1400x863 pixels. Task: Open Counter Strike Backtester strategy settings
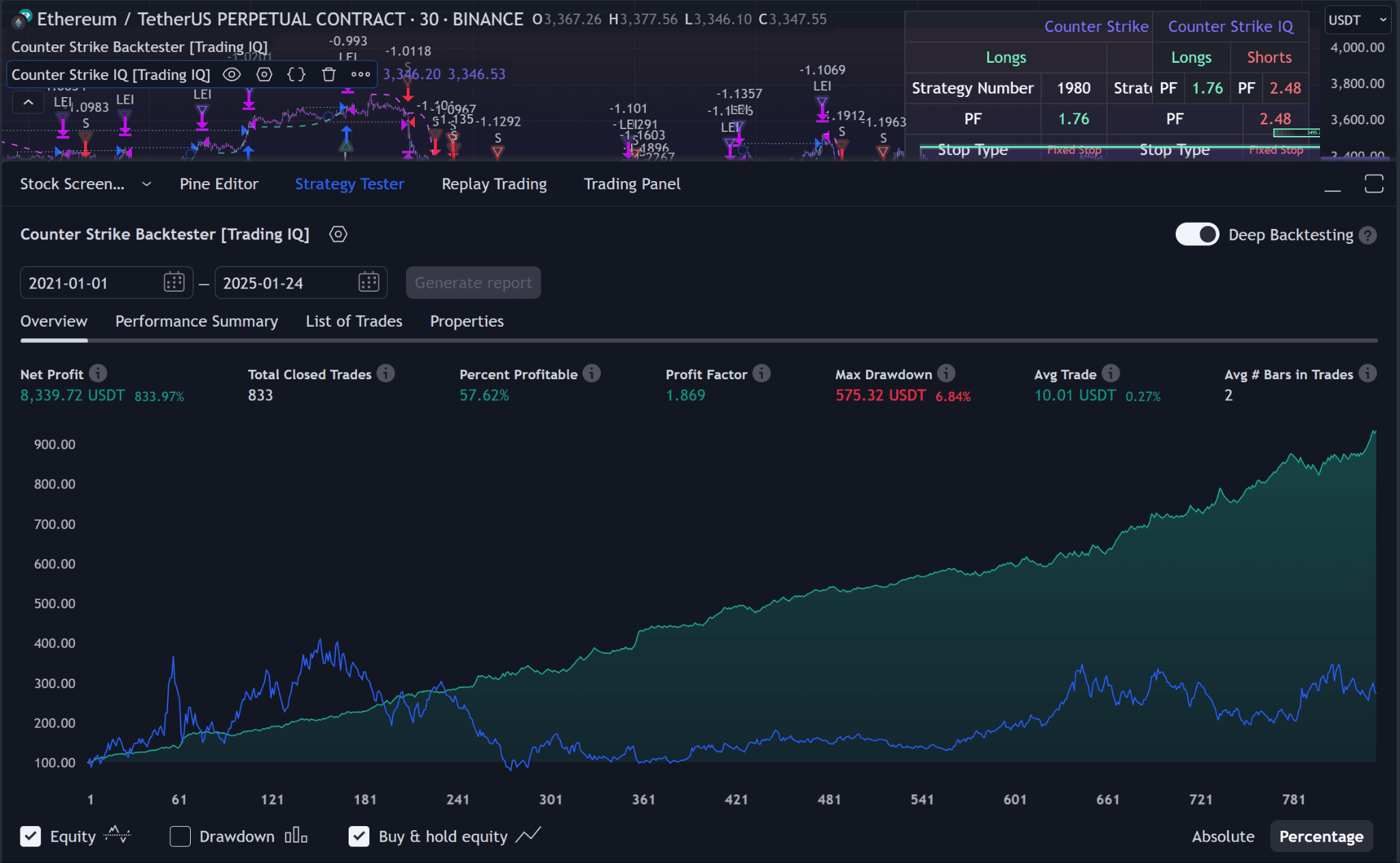[x=338, y=234]
